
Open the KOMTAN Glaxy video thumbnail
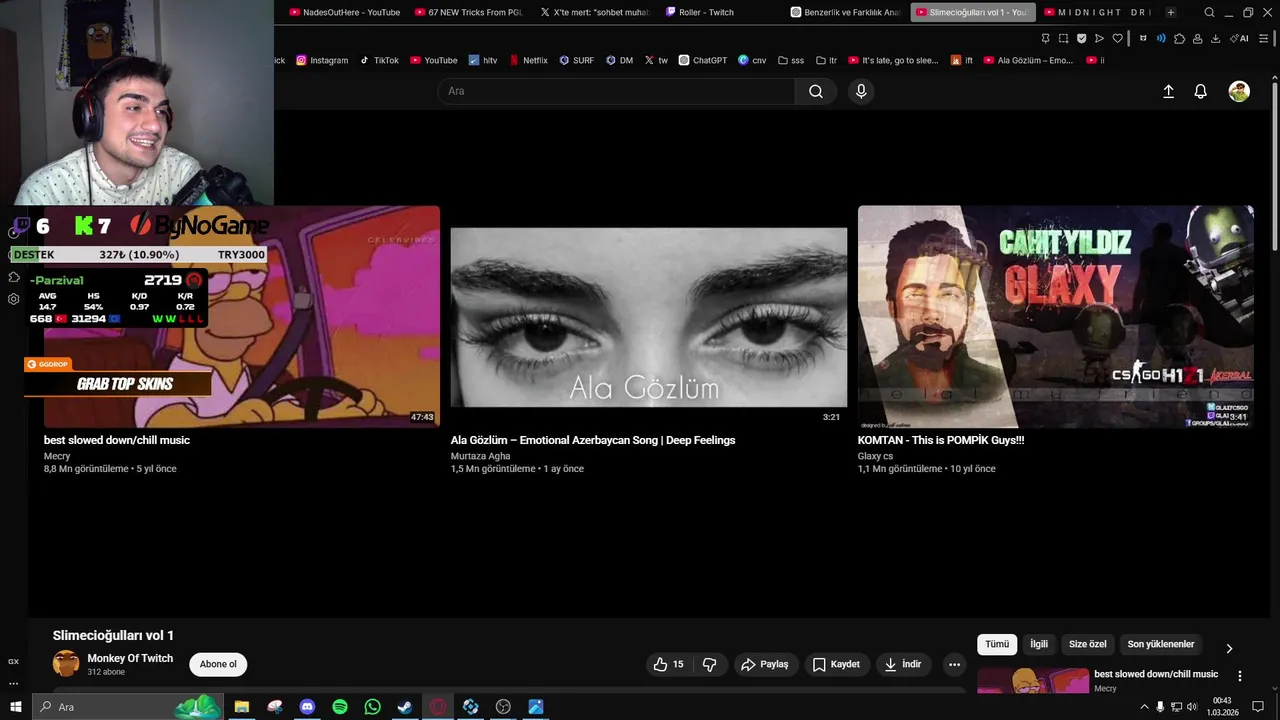[1056, 317]
